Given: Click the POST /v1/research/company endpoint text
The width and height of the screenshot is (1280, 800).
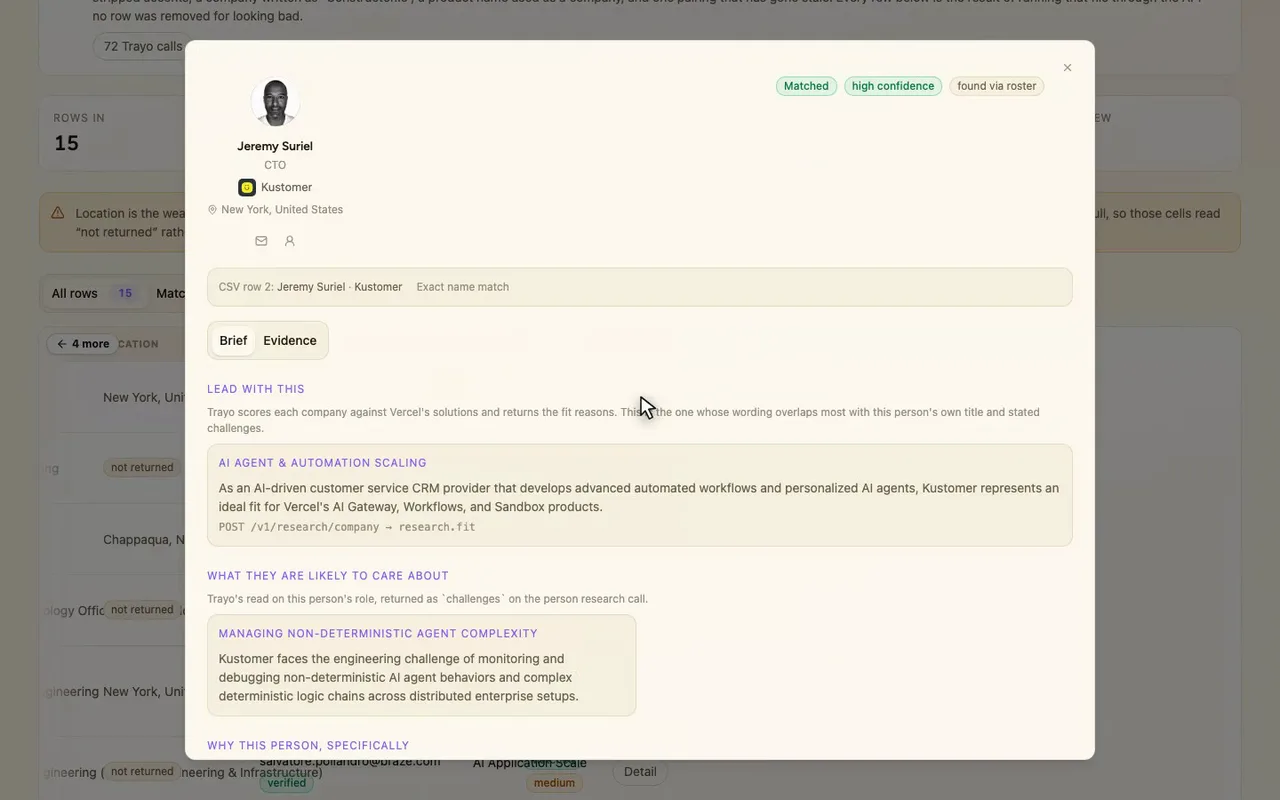Looking at the screenshot, I should [x=347, y=527].
